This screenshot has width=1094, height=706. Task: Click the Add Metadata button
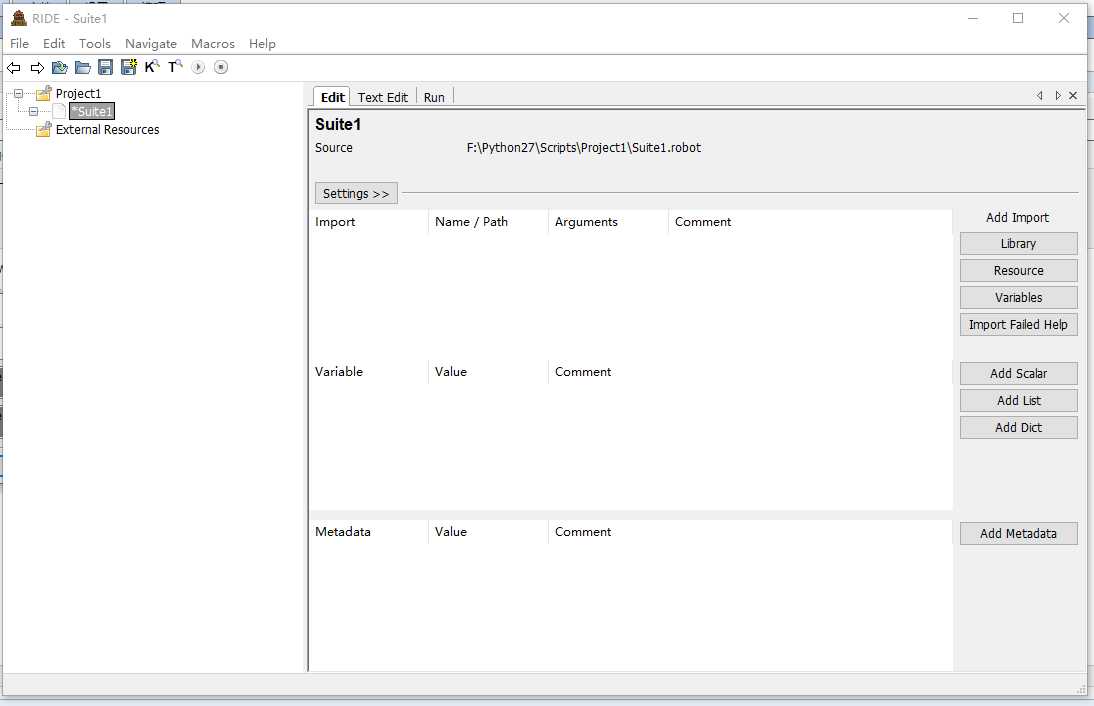pos(1018,534)
